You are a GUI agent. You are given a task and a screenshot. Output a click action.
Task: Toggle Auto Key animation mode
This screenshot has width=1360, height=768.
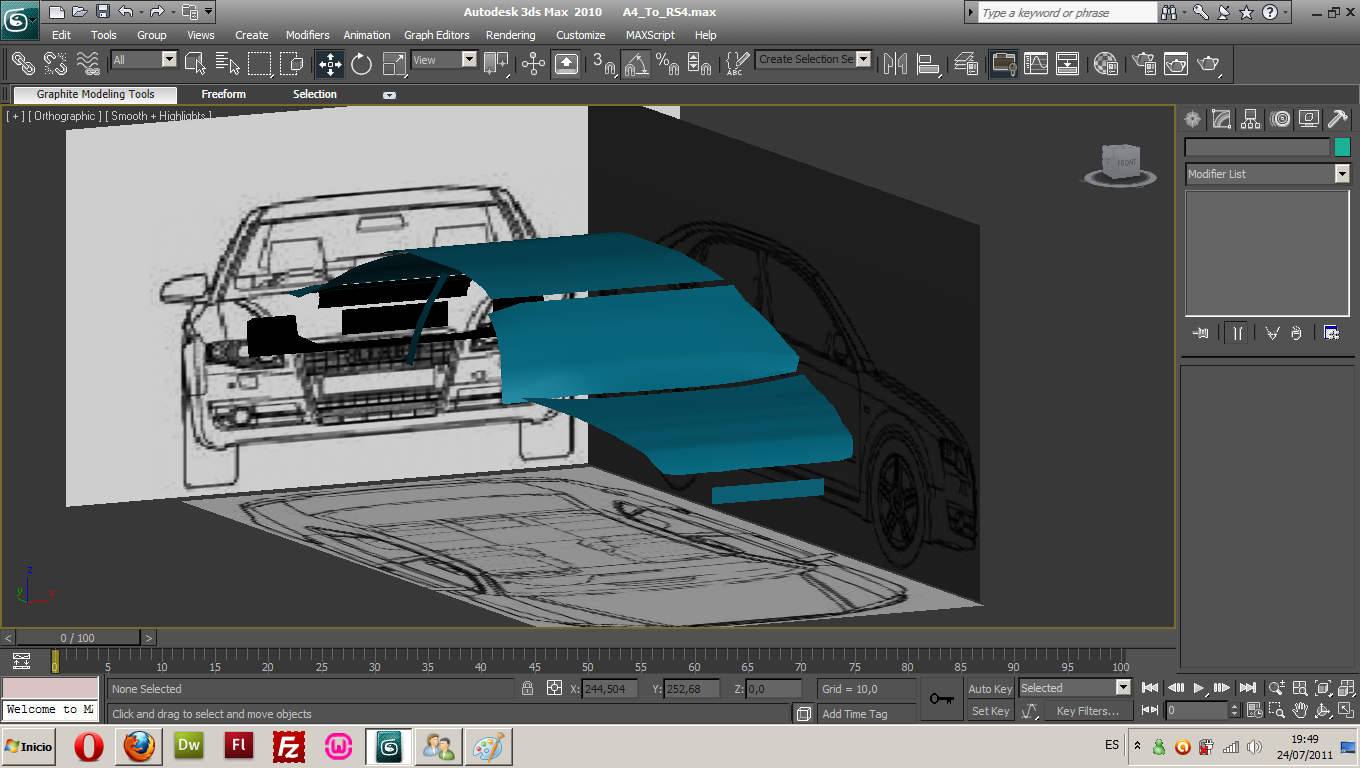point(989,688)
